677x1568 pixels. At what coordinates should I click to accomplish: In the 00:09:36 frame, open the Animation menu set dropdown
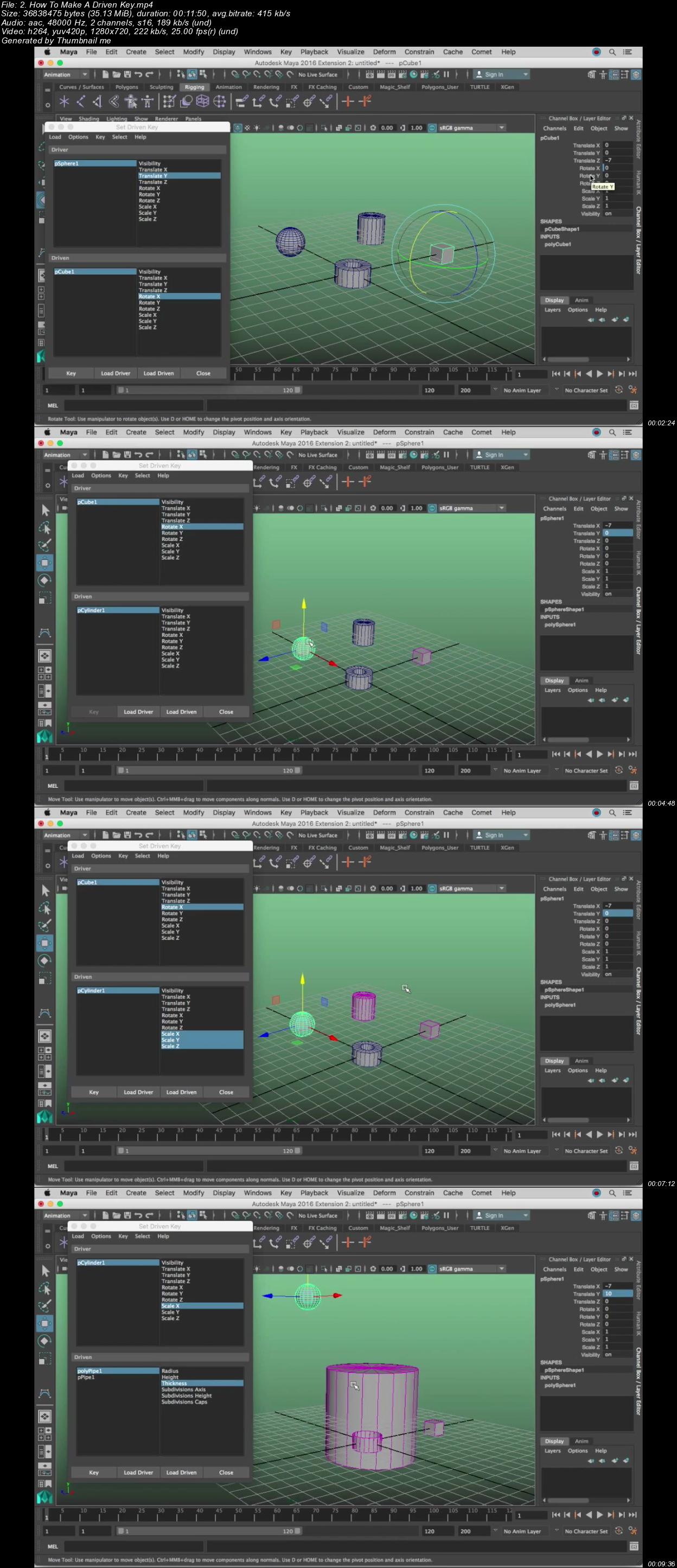pos(65,1215)
